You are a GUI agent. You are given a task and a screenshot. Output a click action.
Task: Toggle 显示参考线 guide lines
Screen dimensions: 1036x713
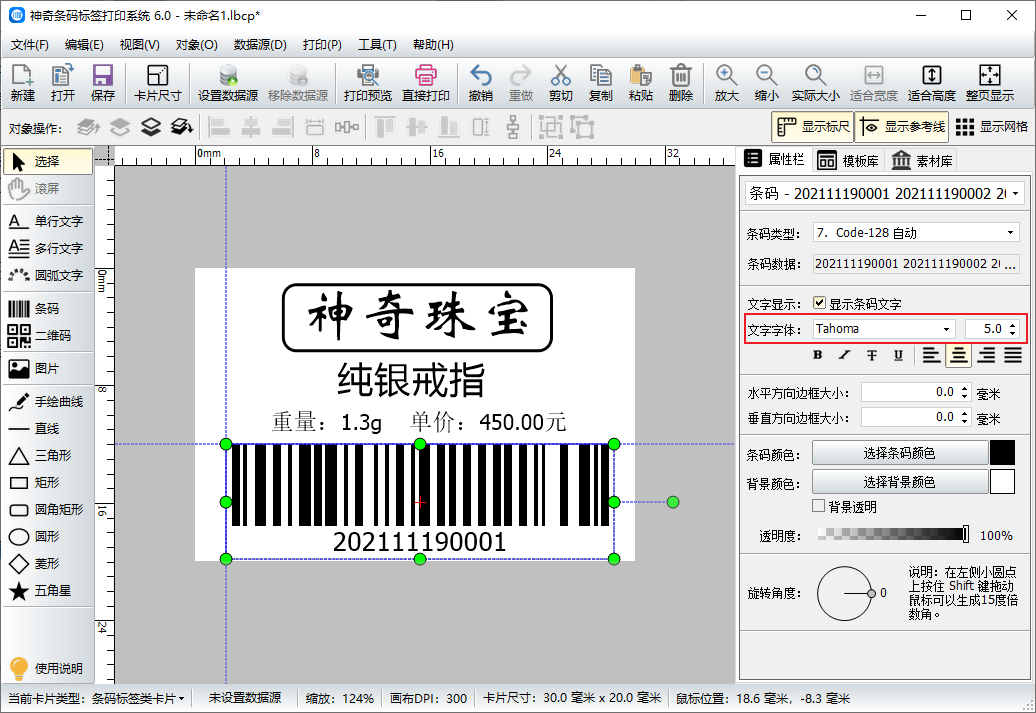pos(902,127)
